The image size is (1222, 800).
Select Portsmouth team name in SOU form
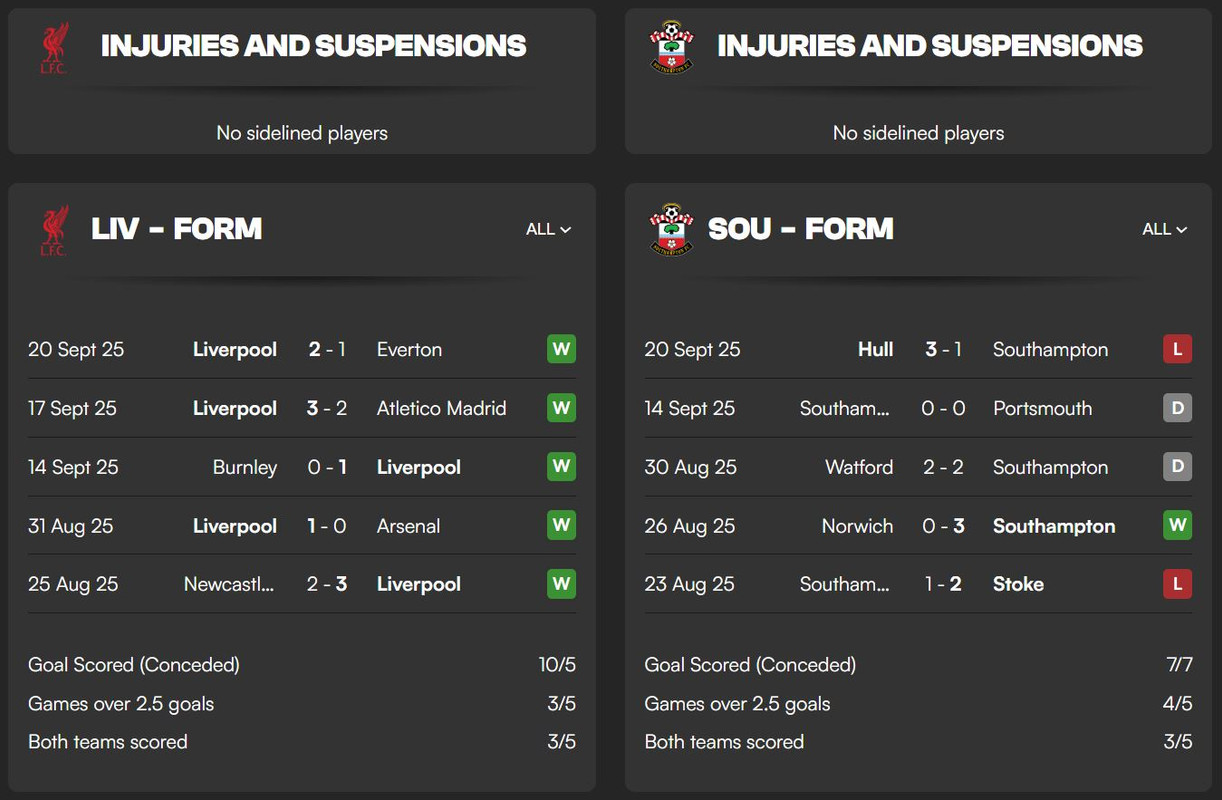1042,408
